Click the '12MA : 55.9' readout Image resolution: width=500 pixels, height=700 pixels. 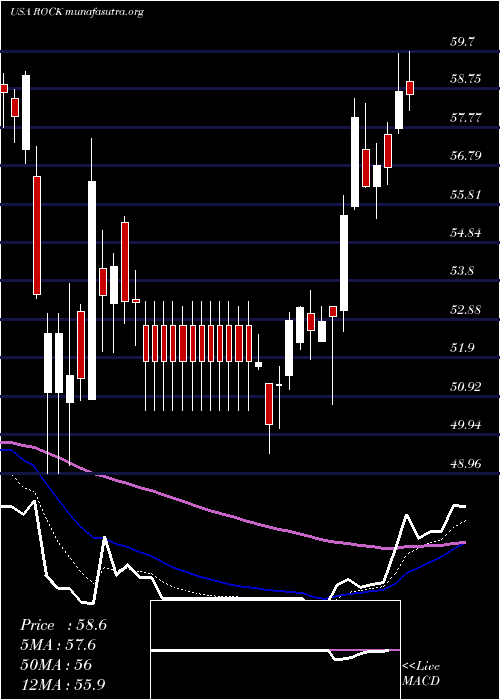pos(63,684)
